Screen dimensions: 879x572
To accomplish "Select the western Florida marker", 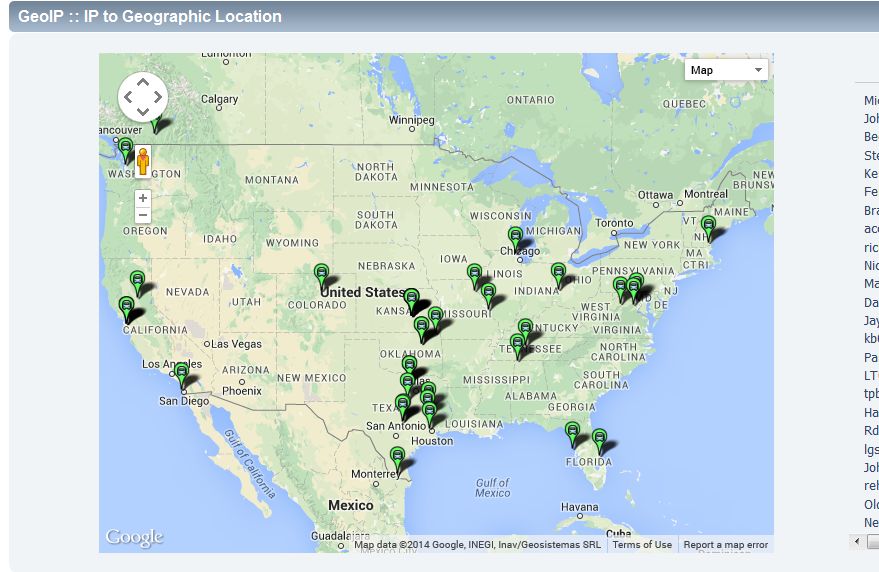I will [572, 432].
